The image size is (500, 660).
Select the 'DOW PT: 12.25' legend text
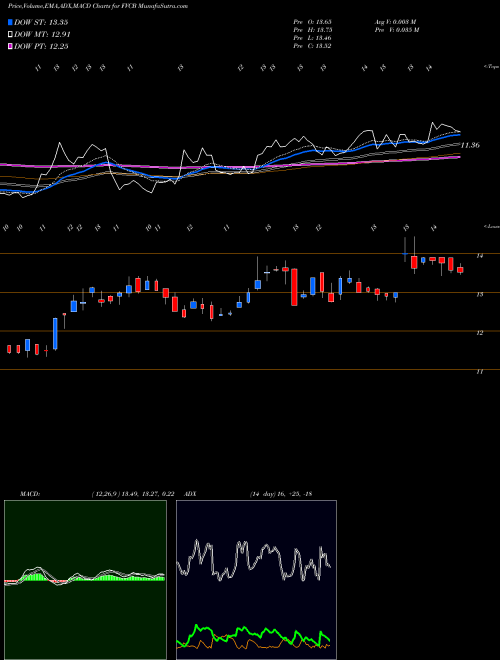pos(41,46)
